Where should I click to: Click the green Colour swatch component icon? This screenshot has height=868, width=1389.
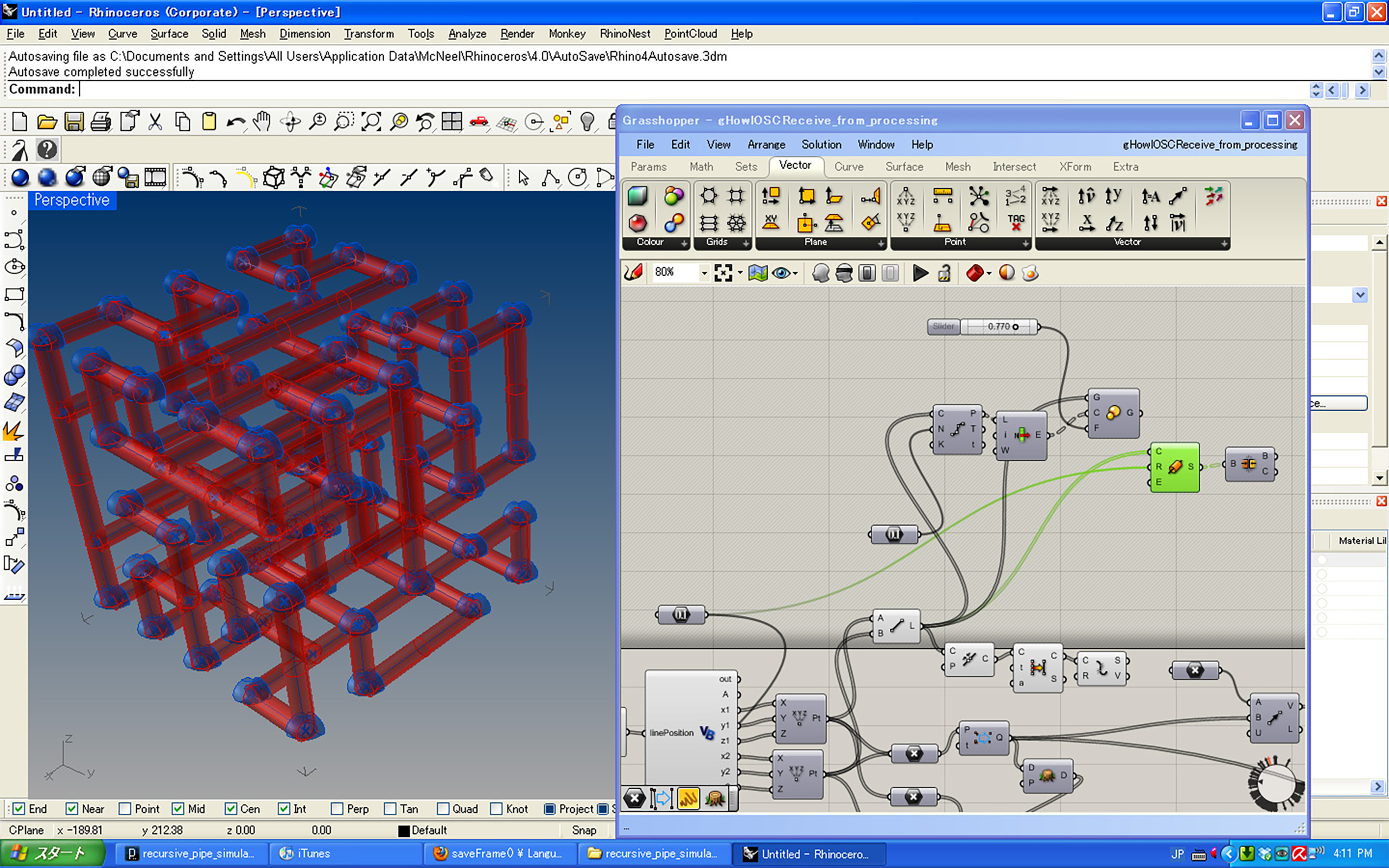pos(638,197)
